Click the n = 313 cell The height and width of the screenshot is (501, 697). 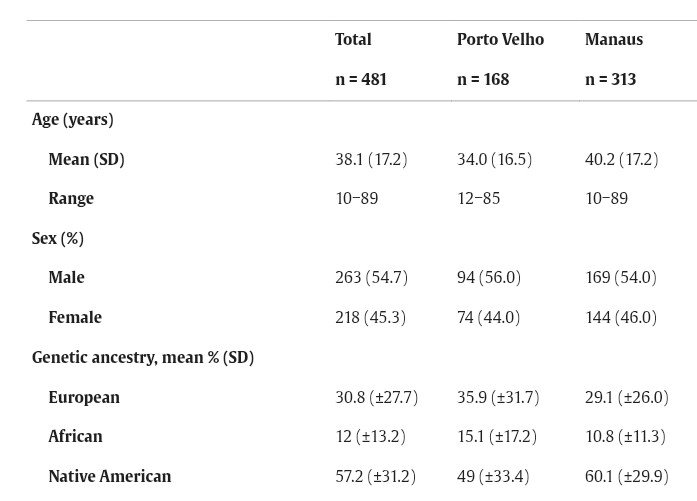[x=610, y=80]
